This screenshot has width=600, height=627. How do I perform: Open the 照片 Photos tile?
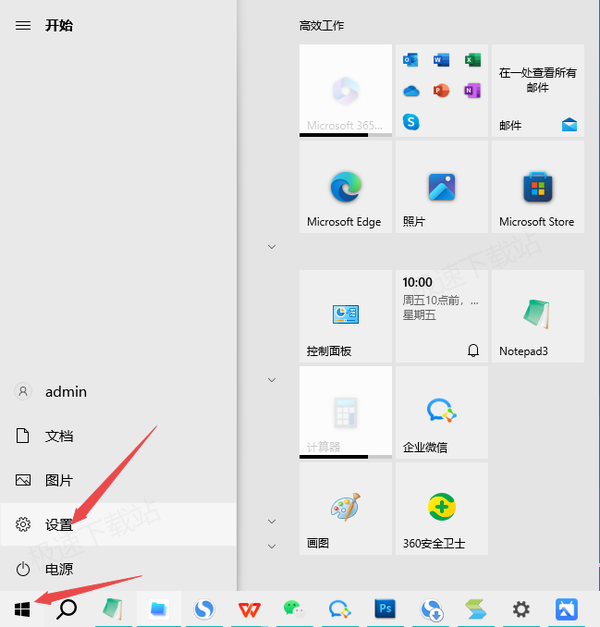click(x=442, y=187)
